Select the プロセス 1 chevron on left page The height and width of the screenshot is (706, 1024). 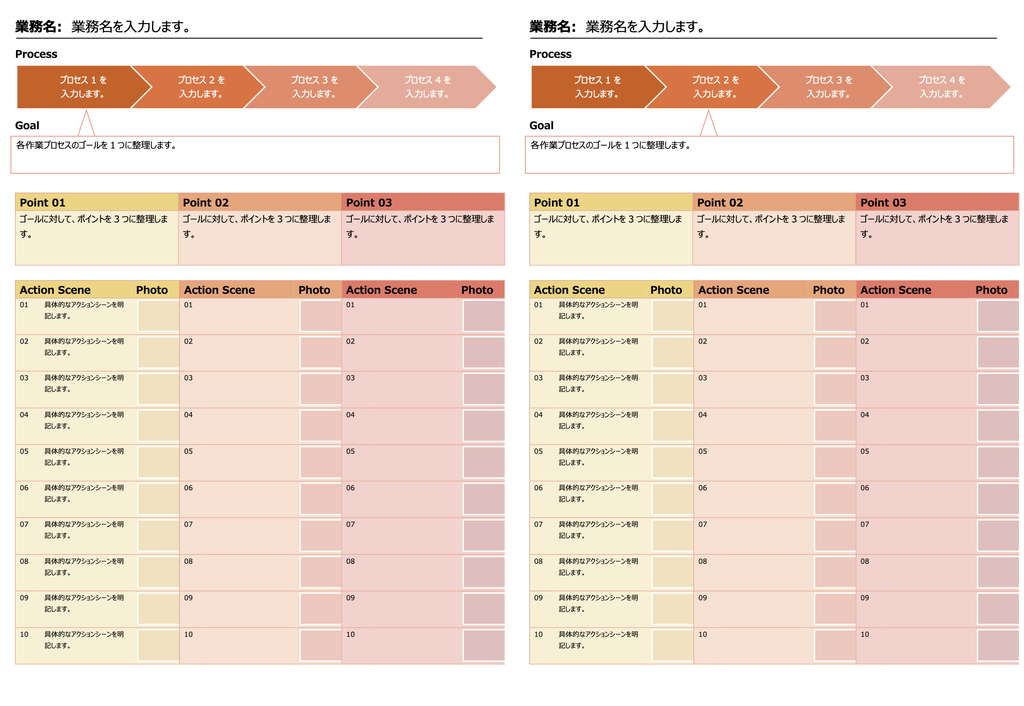coord(84,87)
